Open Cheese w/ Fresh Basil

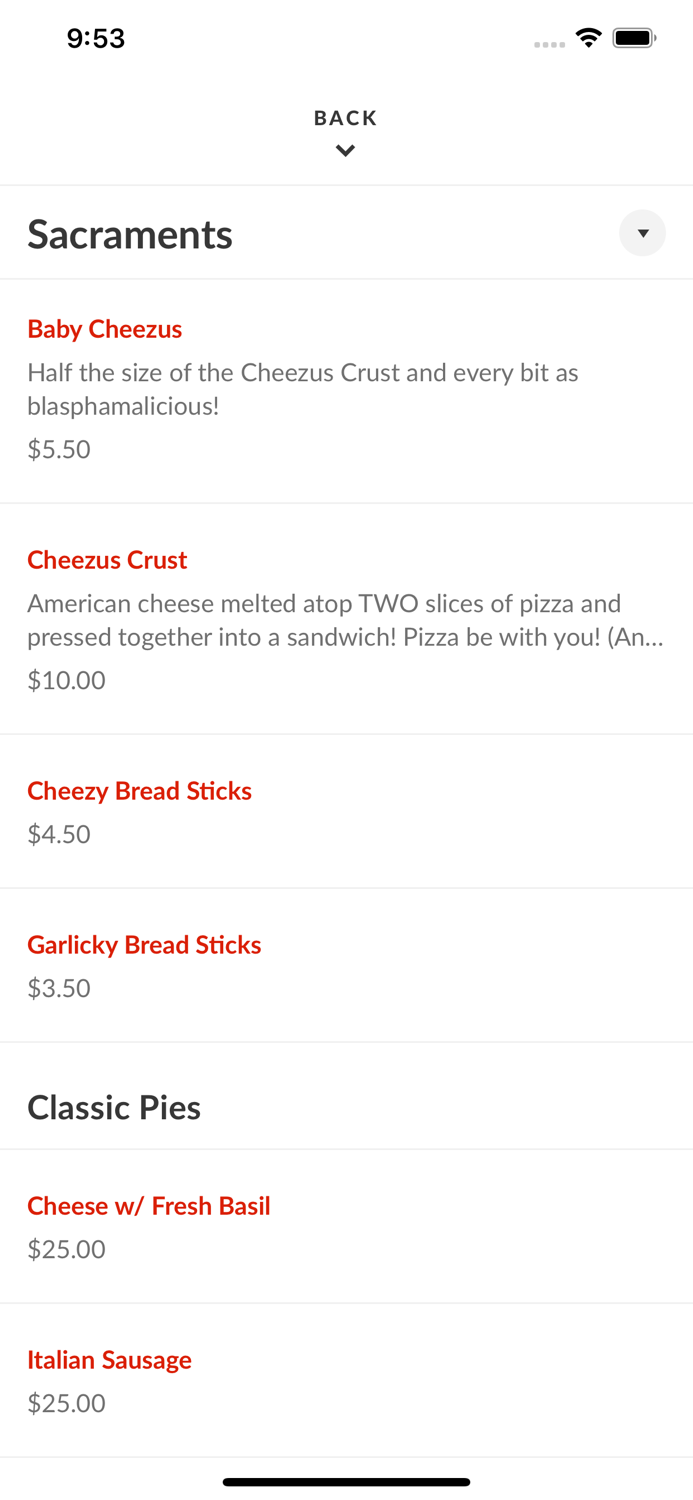pyautogui.click(x=149, y=1206)
